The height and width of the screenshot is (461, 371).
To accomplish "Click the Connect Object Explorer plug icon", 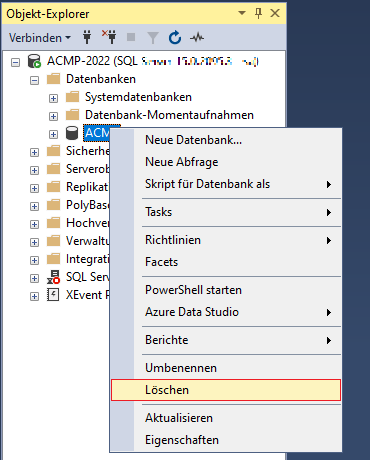I will 87,38.
